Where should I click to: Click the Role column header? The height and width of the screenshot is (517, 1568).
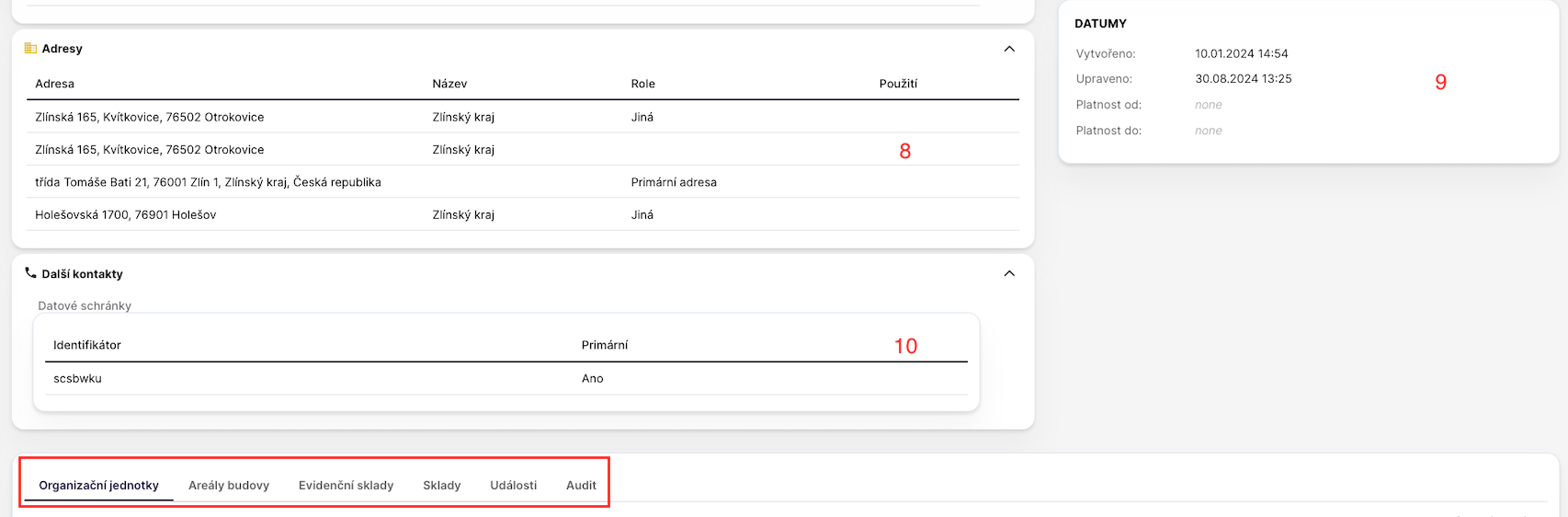click(x=643, y=84)
